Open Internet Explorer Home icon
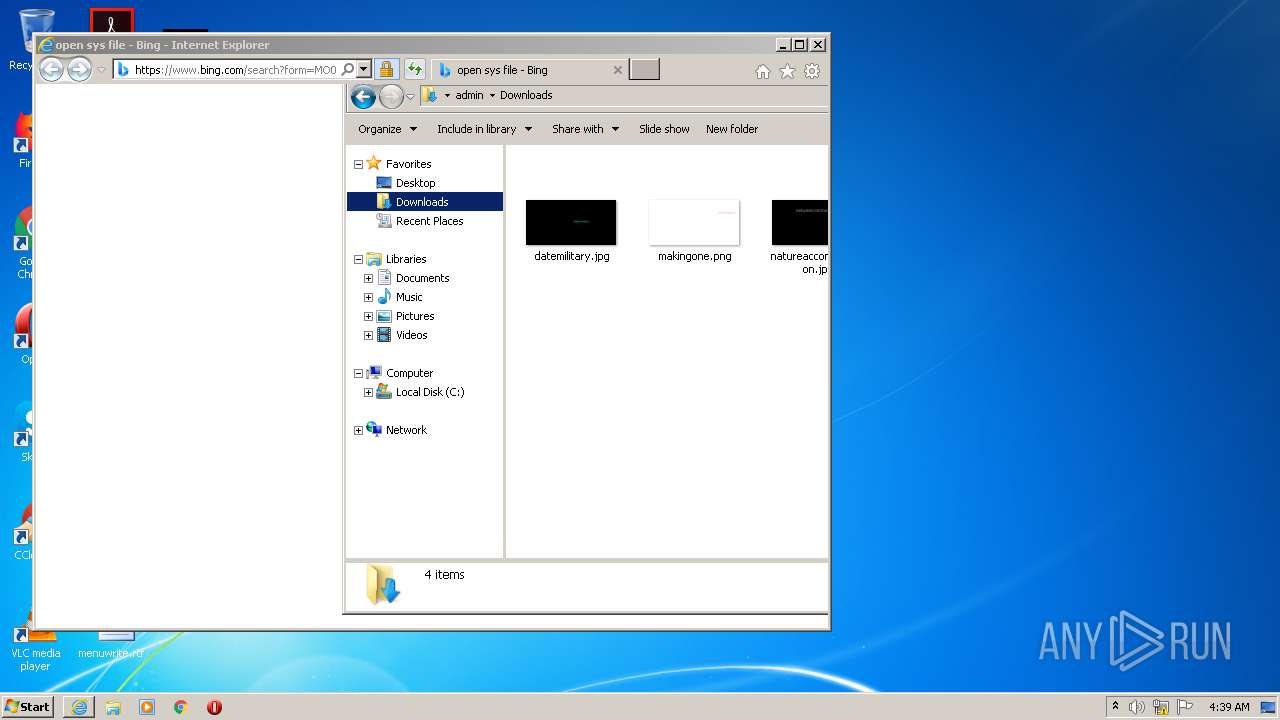 (763, 71)
